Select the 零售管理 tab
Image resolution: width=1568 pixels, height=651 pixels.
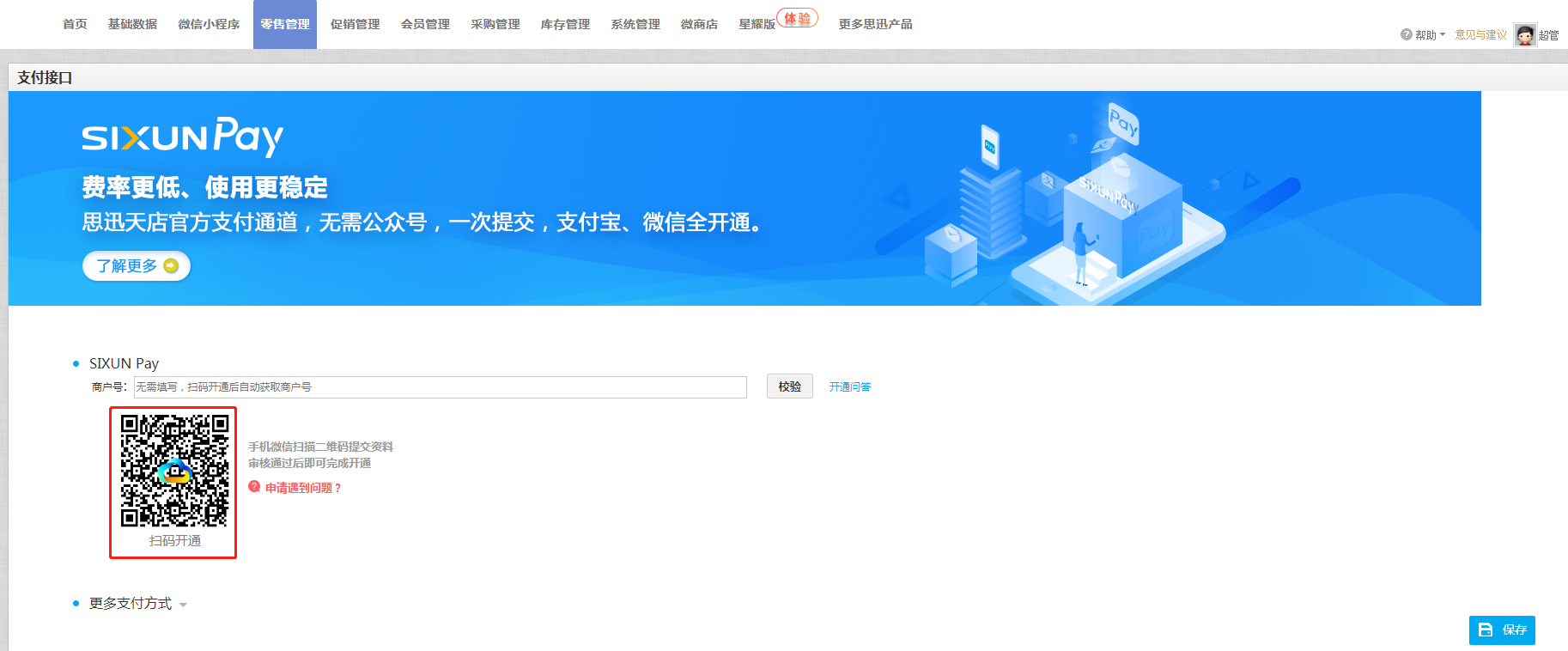tap(285, 24)
